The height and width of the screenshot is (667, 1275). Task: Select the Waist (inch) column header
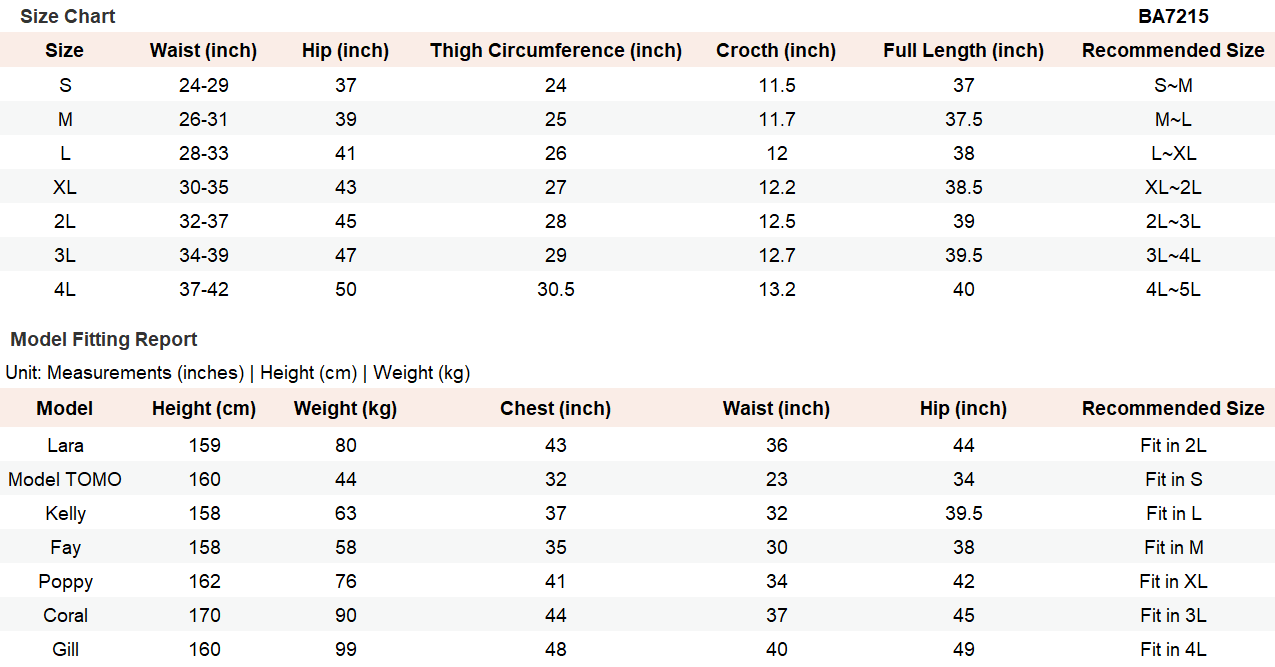click(x=203, y=50)
